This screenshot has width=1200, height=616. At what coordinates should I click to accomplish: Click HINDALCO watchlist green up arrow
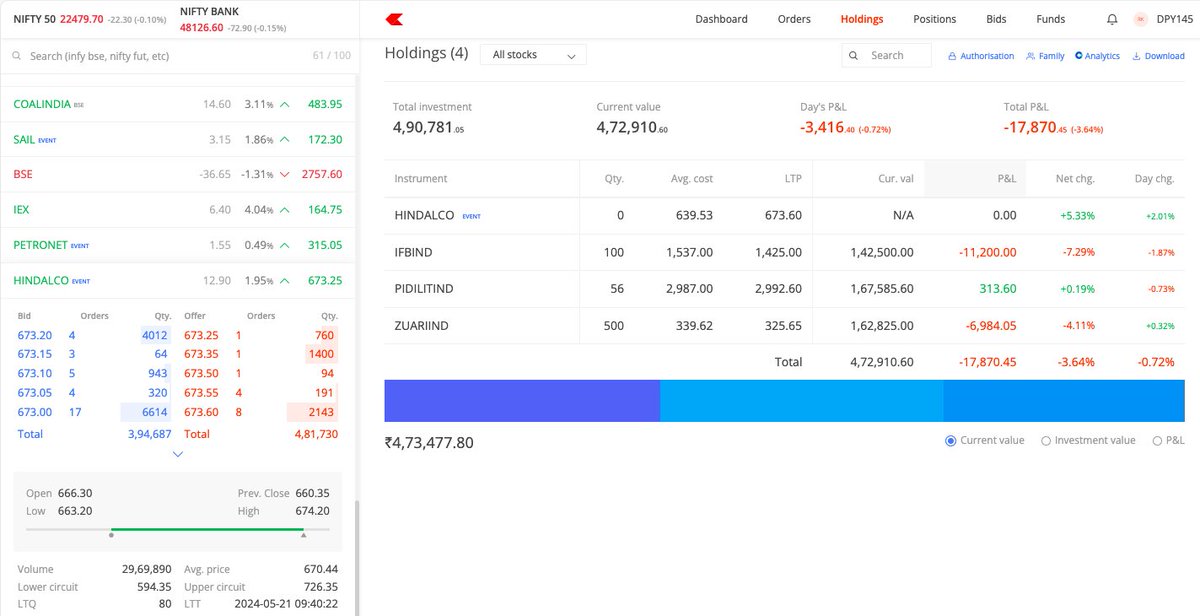(285, 281)
